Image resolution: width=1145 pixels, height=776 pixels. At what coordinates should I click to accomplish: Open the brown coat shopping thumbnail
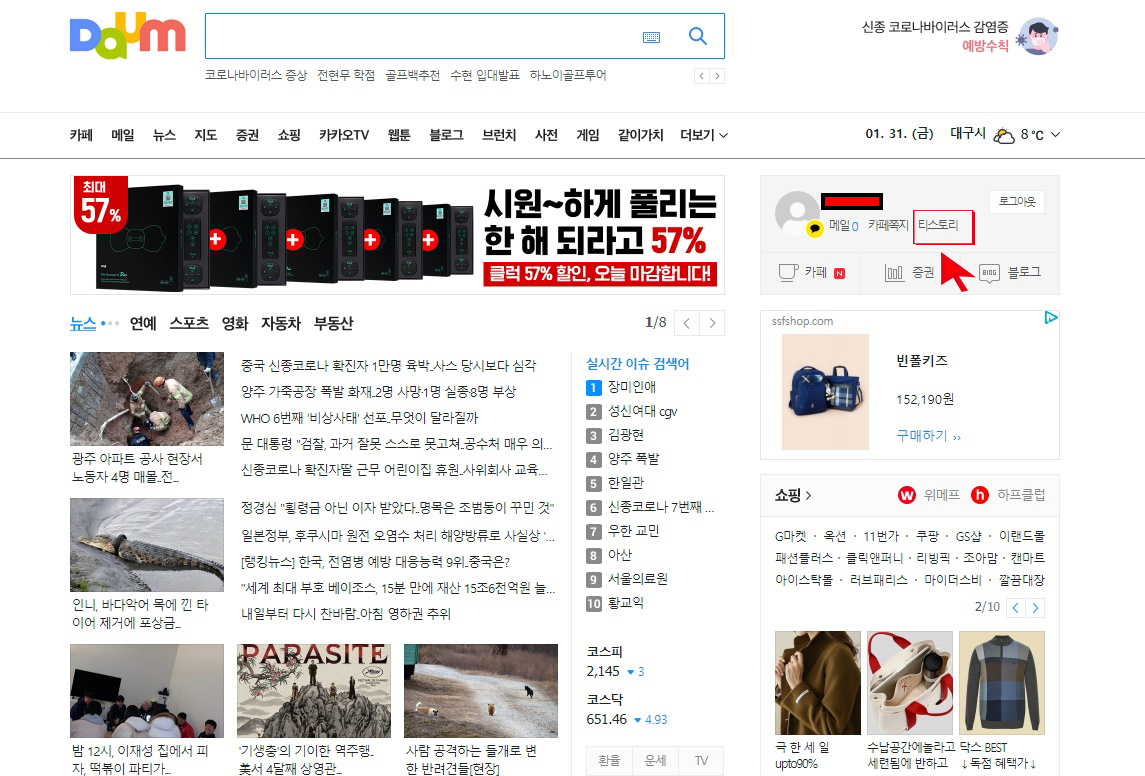pos(818,683)
